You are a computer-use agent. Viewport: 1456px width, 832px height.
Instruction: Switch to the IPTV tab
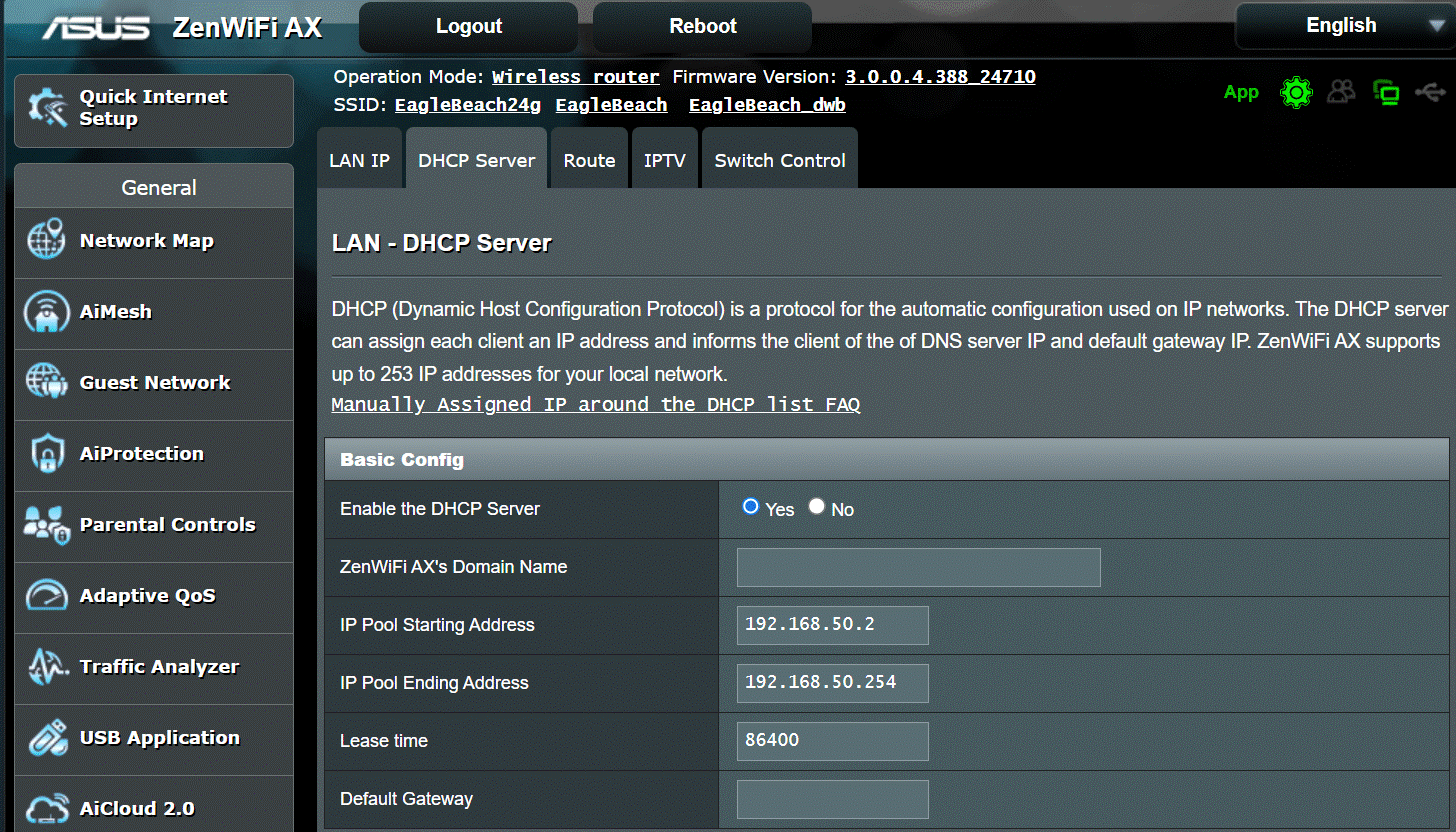665,160
